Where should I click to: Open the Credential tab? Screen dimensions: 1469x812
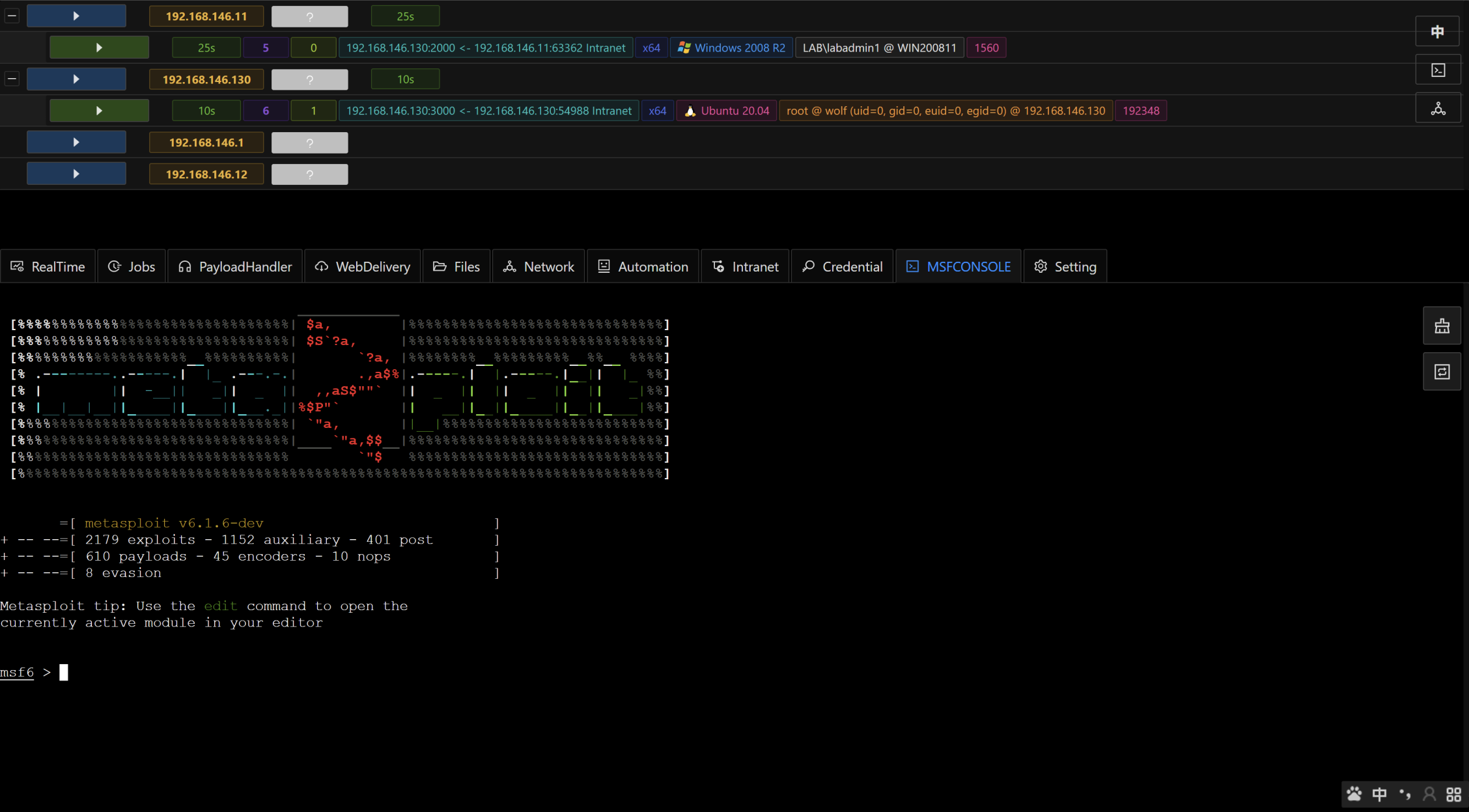click(843, 266)
